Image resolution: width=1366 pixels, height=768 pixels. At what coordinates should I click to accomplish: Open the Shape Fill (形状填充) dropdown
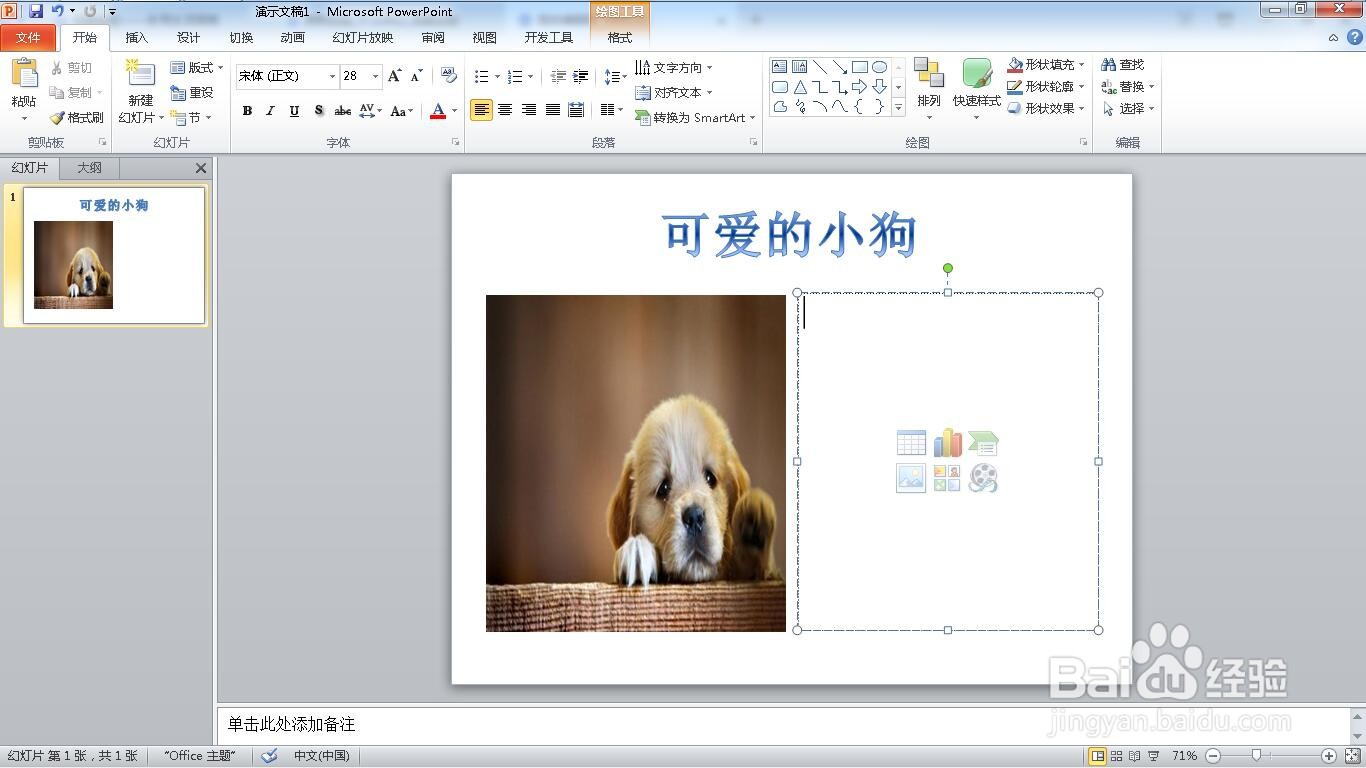[1046, 65]
